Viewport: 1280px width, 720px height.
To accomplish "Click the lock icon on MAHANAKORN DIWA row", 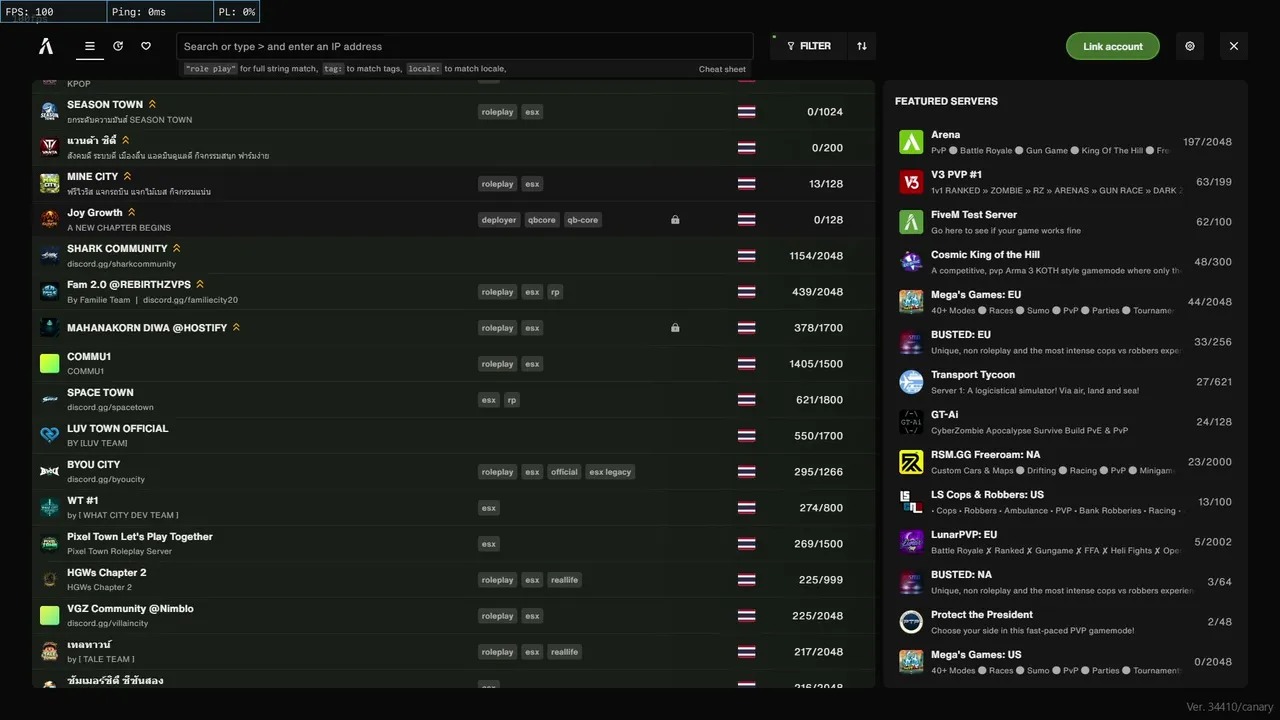I will (x=675, y=328).
